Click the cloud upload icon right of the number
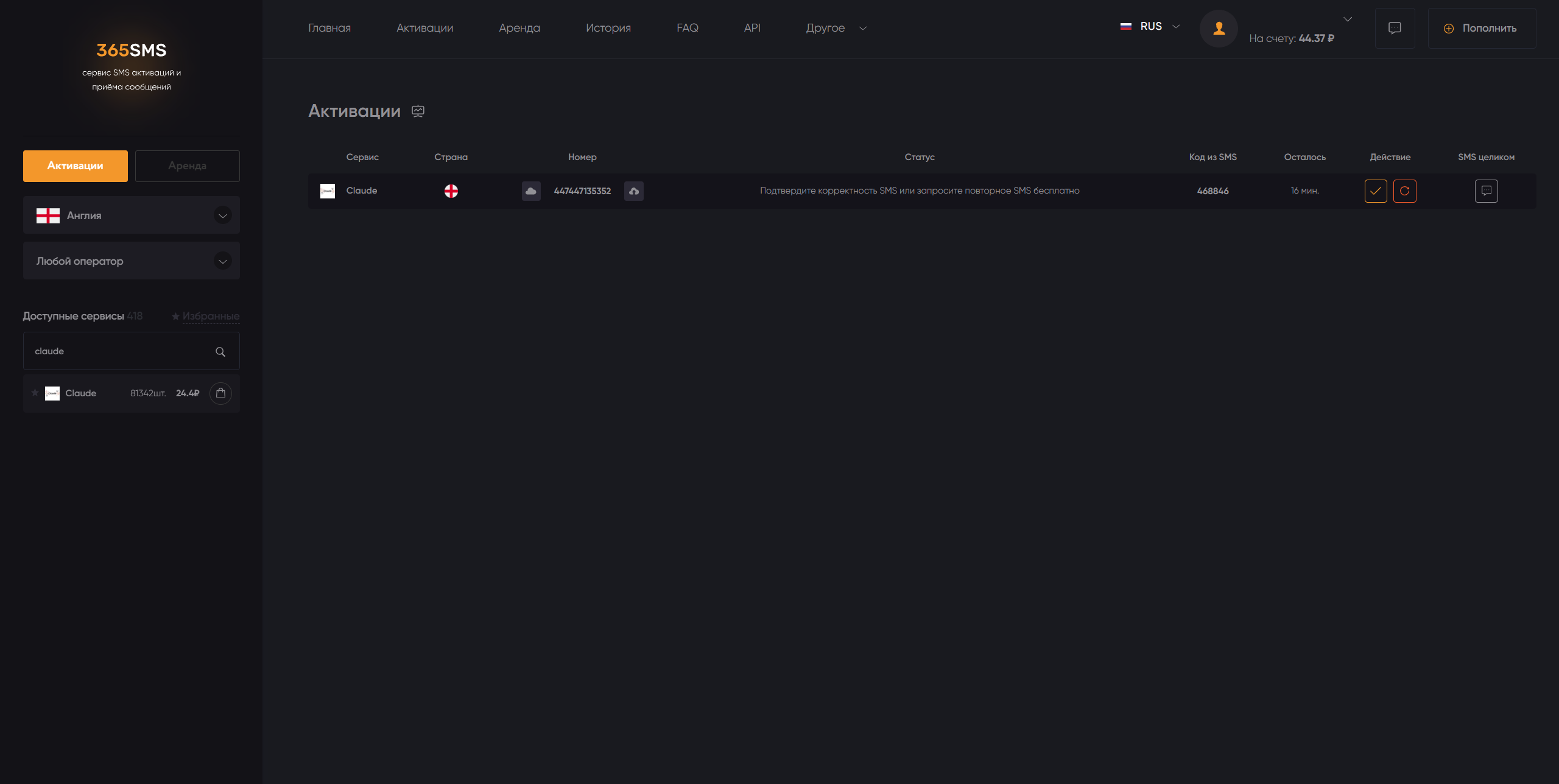The width and height of the screenshot is (1559, 784). point(634,191)
